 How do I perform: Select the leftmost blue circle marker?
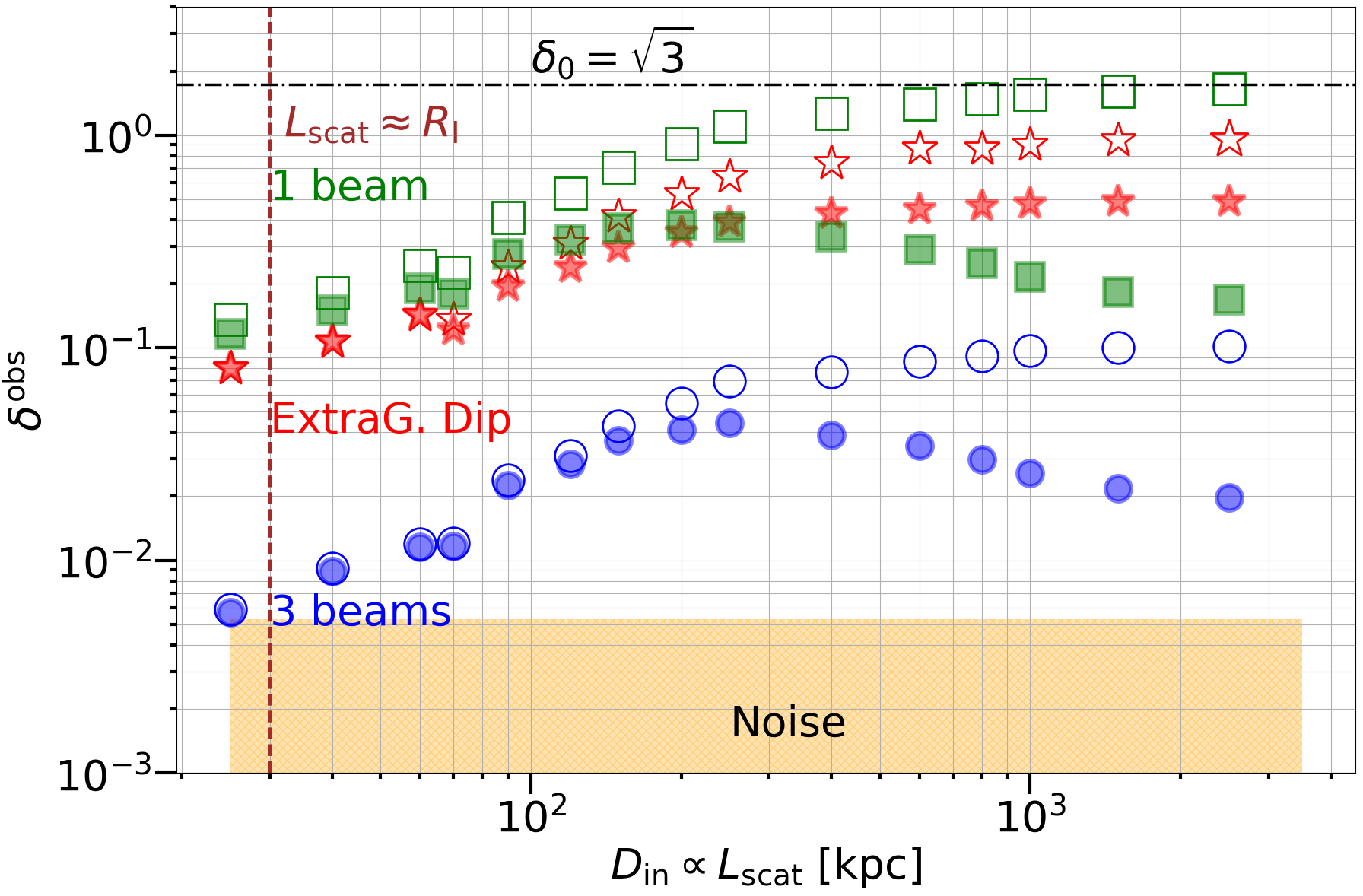(230, 610)
